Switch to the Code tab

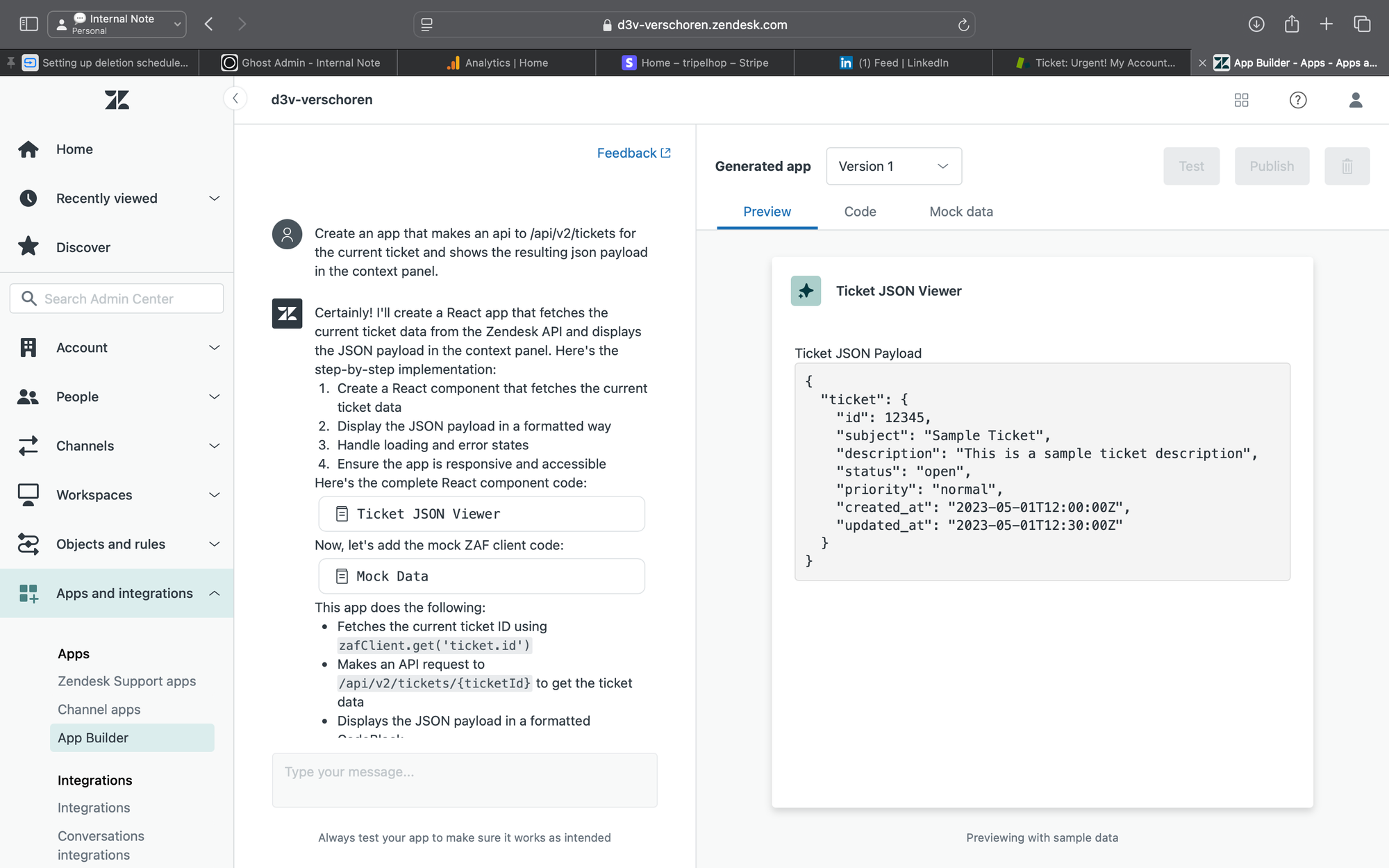coord(860,212)
